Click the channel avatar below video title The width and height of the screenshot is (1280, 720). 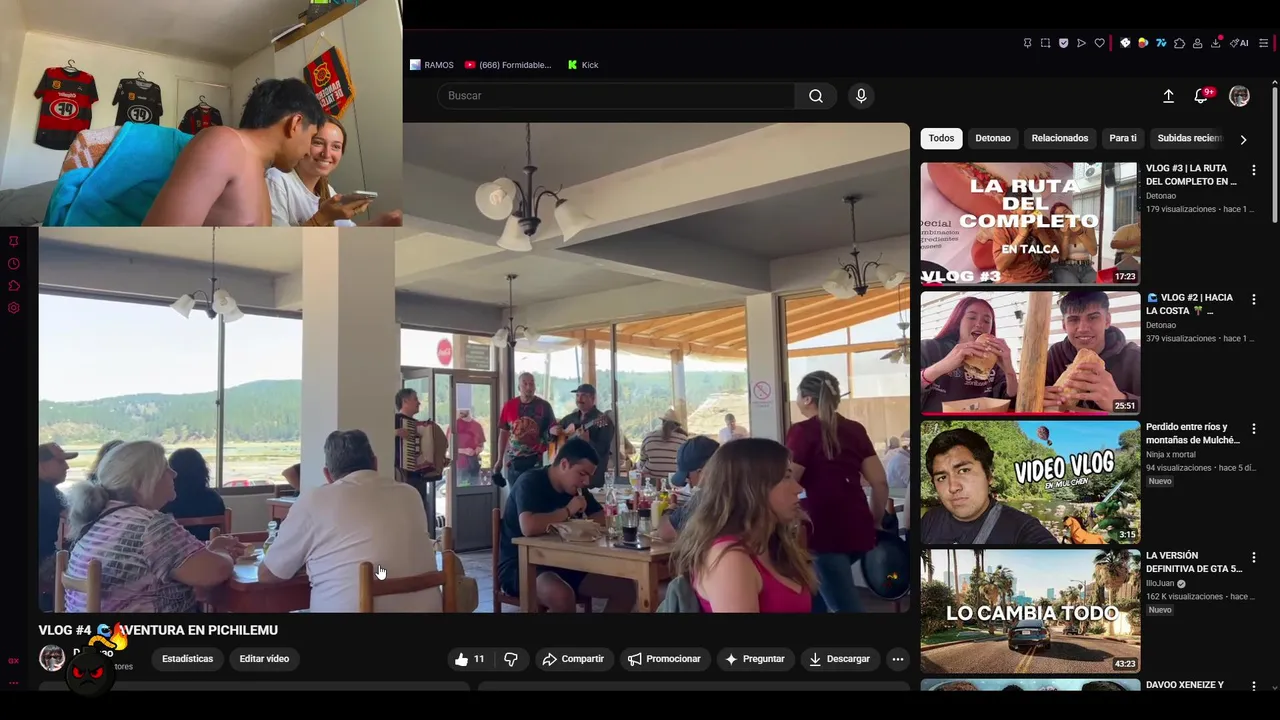click(x=51, y=658)
